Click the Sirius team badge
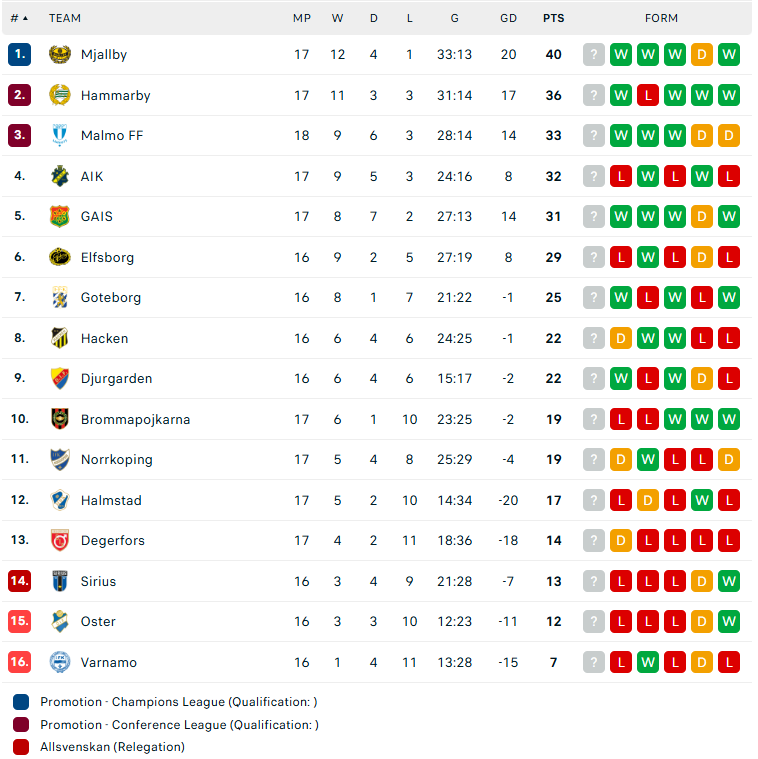 click(x=60, y=581)
